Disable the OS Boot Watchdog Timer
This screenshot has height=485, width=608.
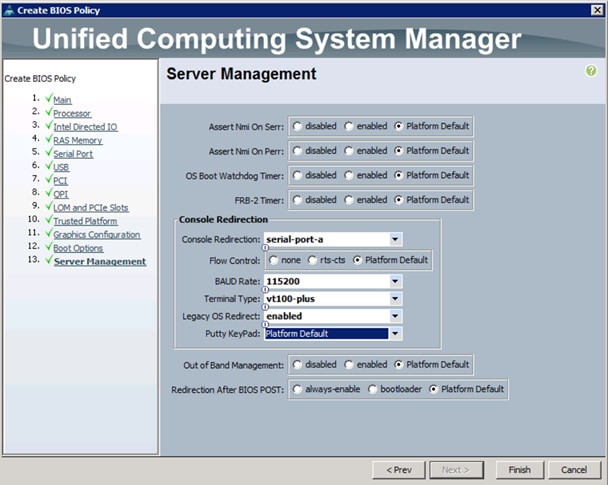point(297,176)
